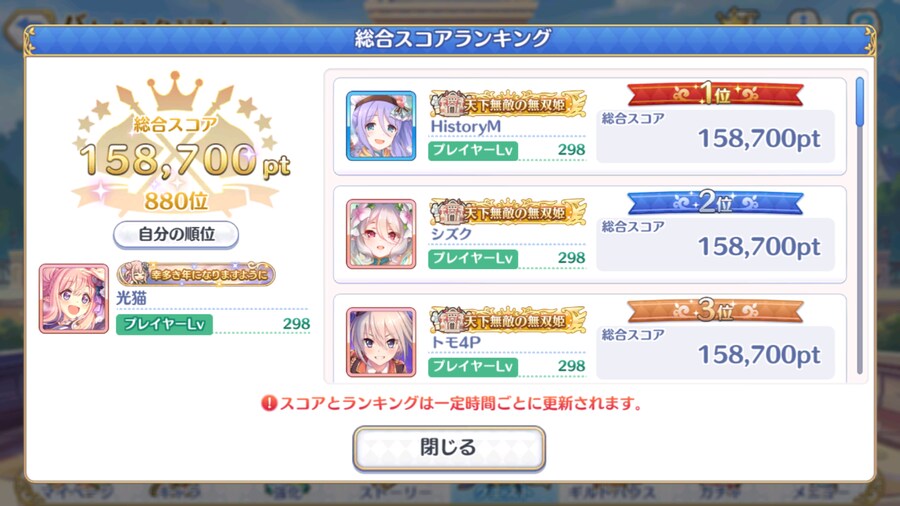Tap the red exclamation warning icon
This screenshot has height=506, width=900.
tap(269, 403)
